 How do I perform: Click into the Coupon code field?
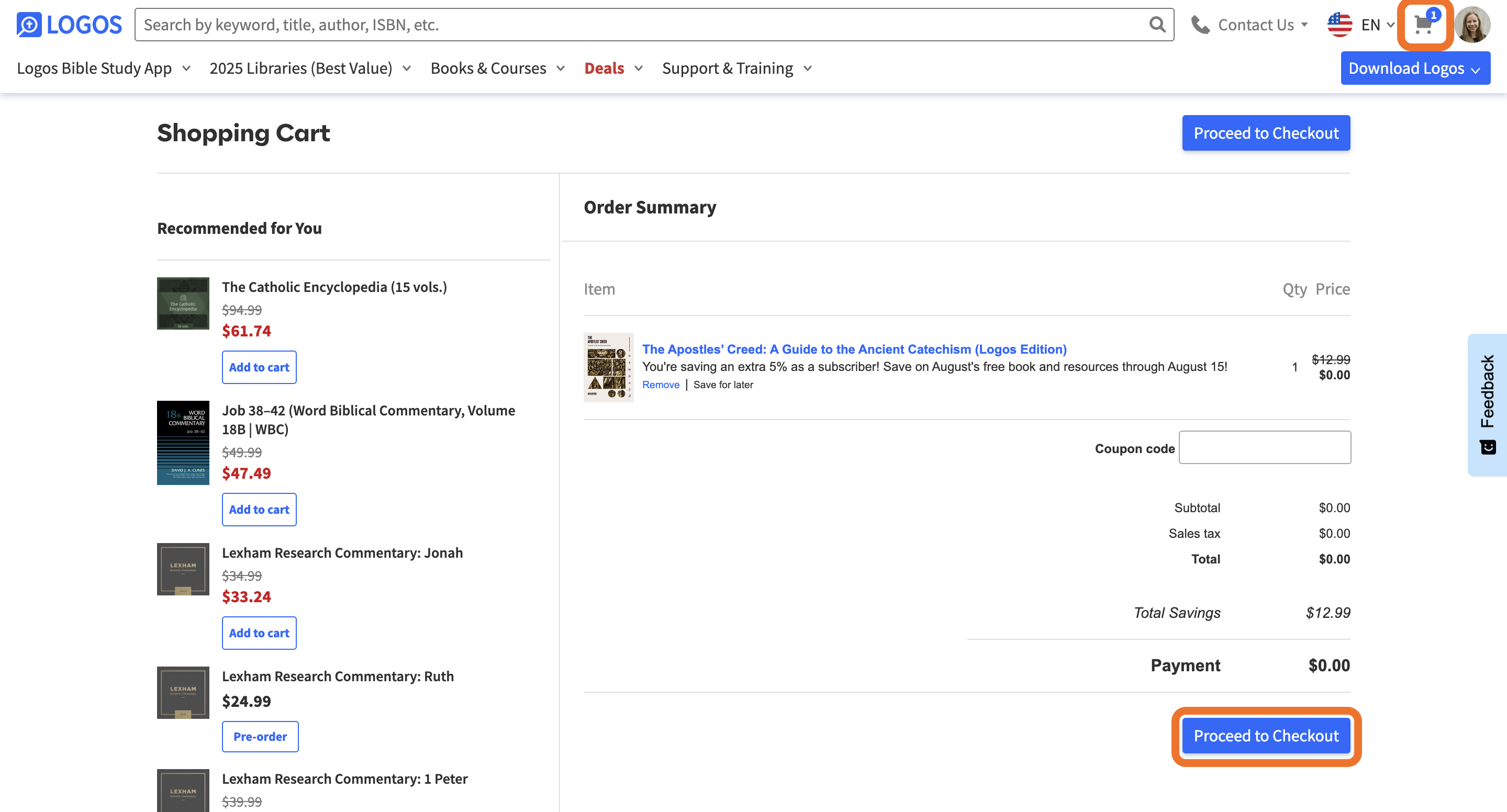[x=1265, y=447]
